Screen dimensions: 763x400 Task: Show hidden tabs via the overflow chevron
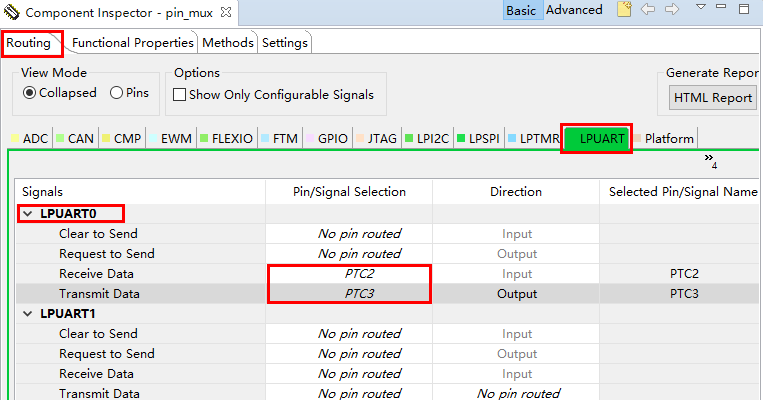coord(711,161)
